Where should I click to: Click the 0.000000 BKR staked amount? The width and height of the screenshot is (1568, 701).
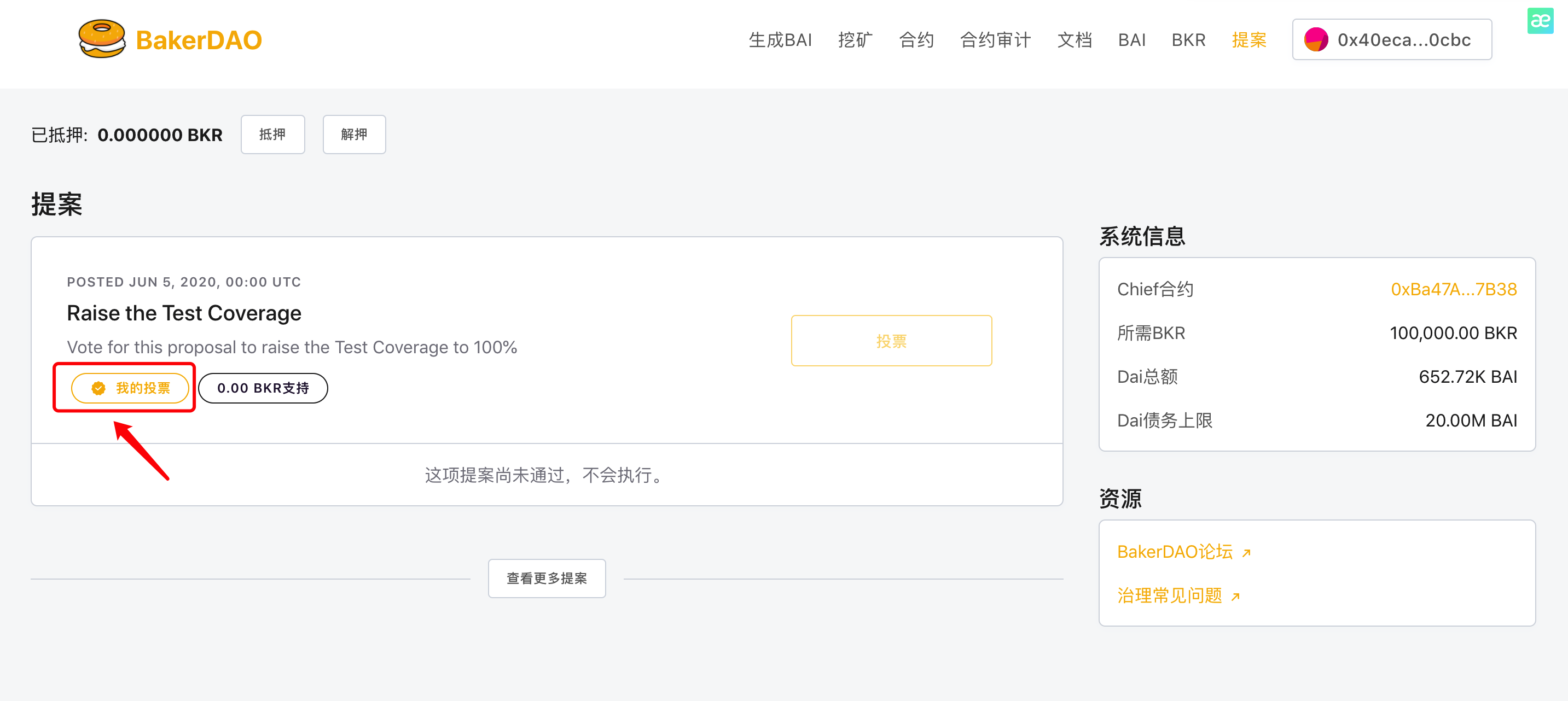click(160, 135)
